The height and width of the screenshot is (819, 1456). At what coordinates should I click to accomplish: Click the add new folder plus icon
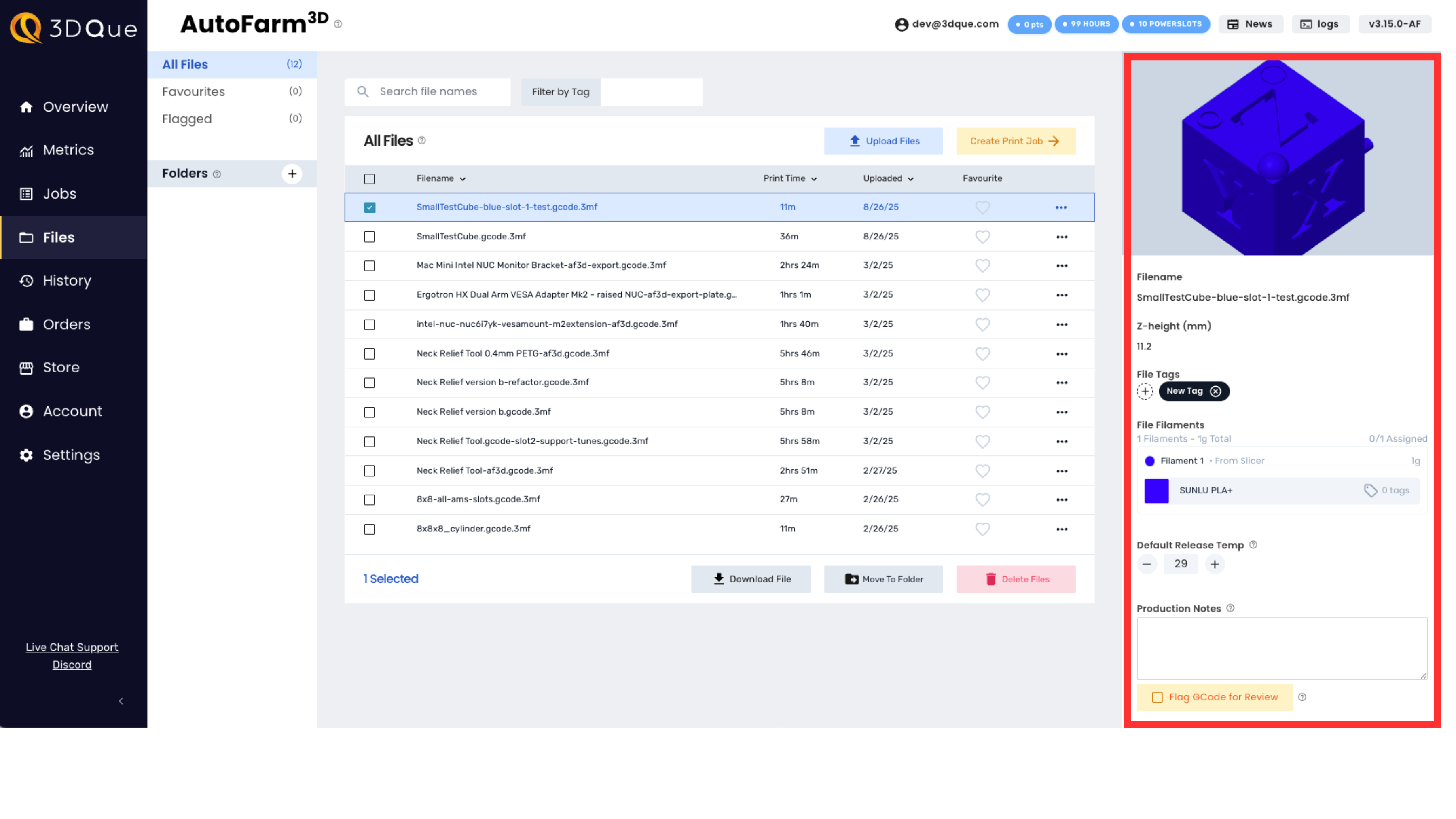coord(292,174)
